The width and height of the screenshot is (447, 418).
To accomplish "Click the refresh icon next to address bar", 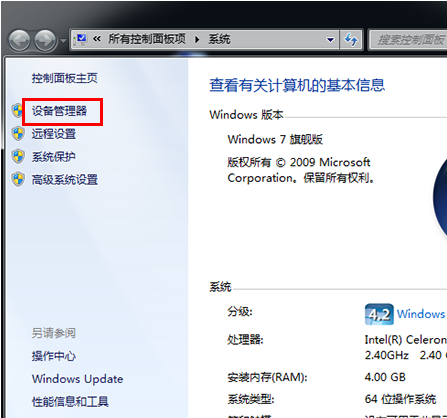I will pyautogui.click(x=351, y=40).
